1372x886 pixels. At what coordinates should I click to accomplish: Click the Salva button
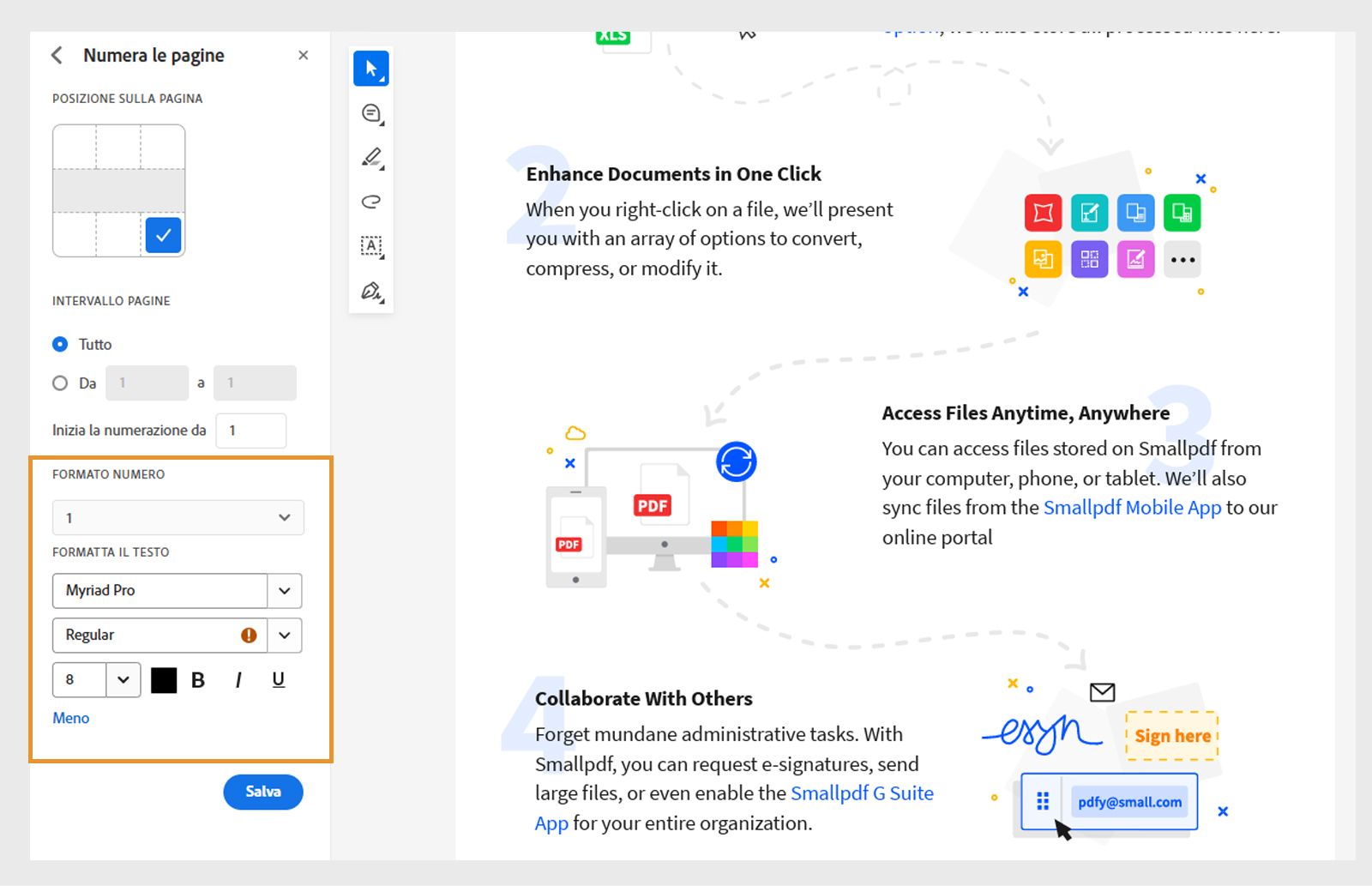tap(263, 792)
